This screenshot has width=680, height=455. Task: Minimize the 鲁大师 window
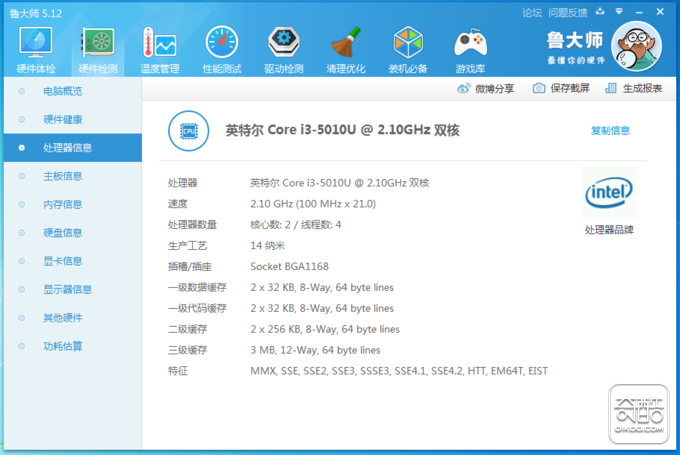[639, 13]
